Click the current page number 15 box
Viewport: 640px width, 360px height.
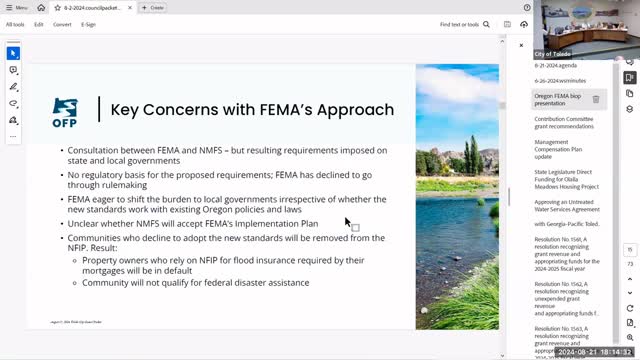(x=630, y=249)
